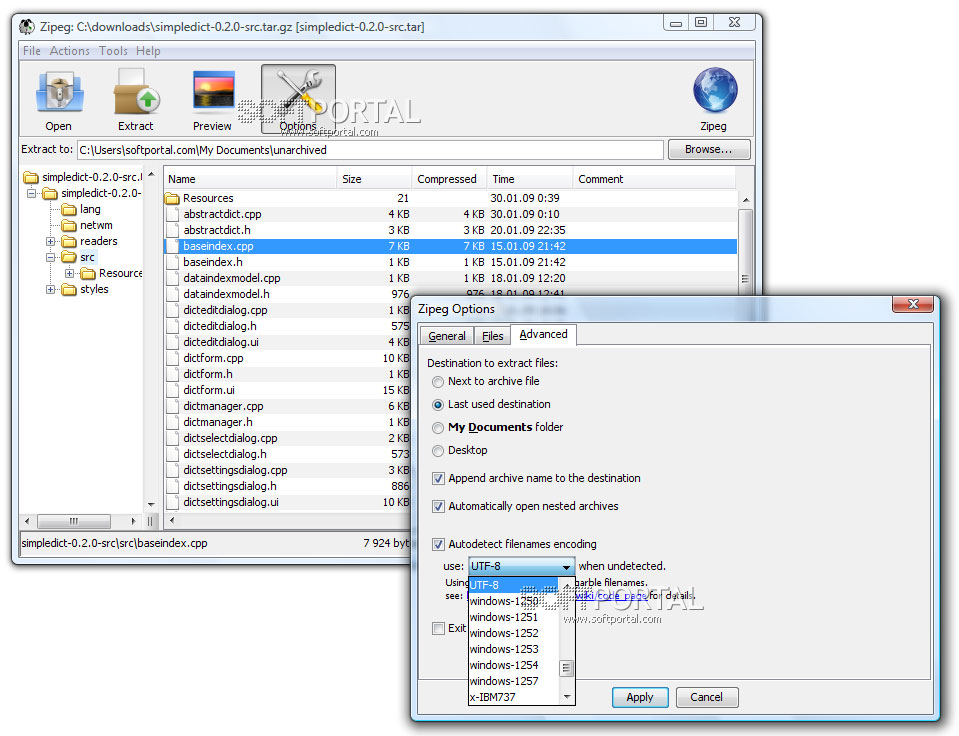Select Last used destination radio button

click(x=438, y=404)
